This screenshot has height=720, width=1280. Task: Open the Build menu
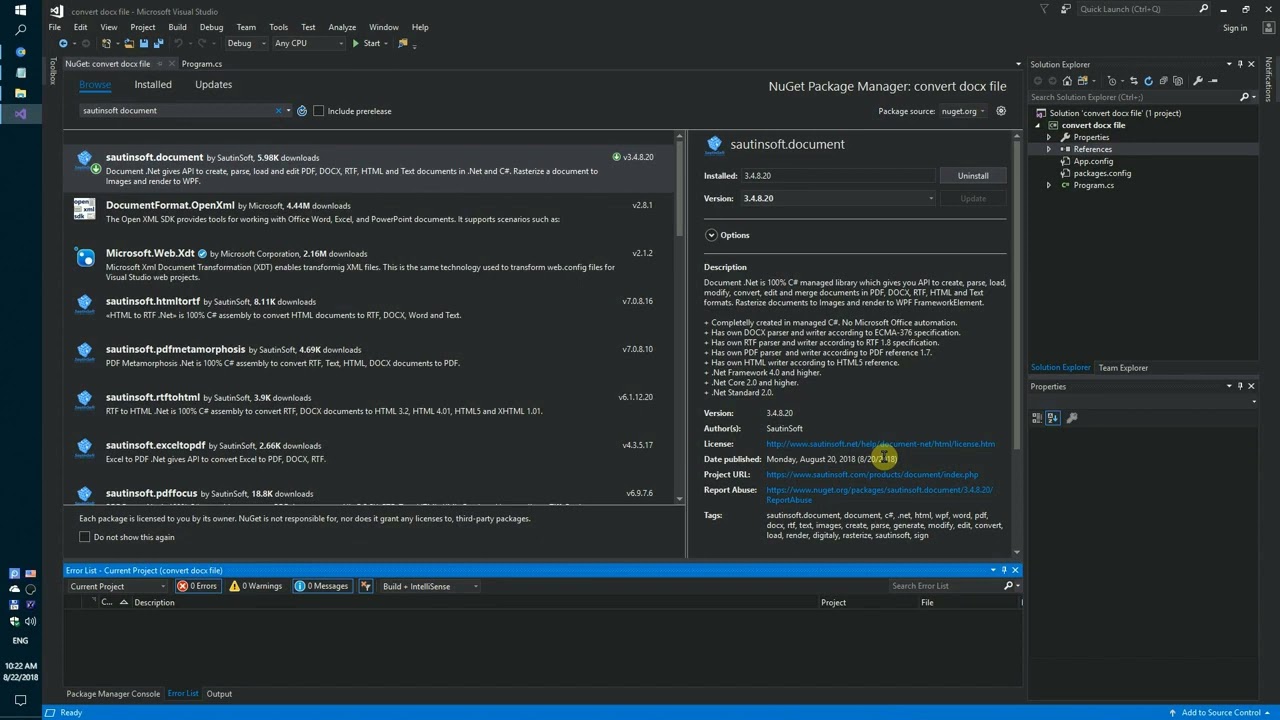click(x=177, y=27)
